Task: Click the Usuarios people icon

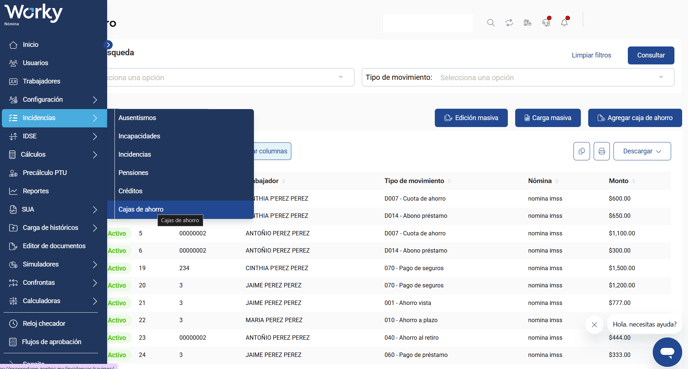Action: pyautogui.click(x=13, y=63)
